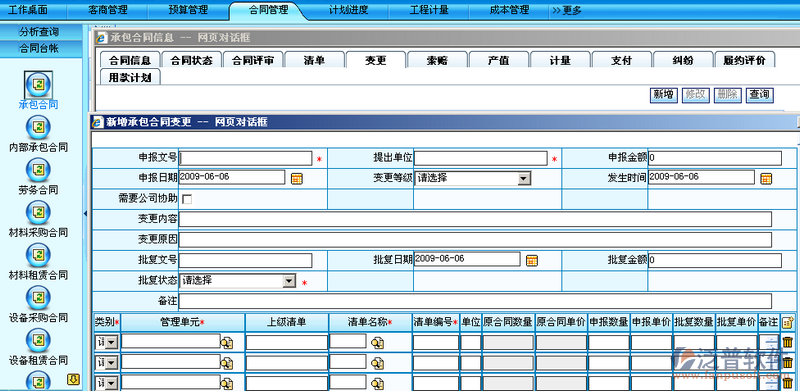
Task: Open calendar picker beside 申报日期
Action: pyautogui.click(x=296, y=179)
